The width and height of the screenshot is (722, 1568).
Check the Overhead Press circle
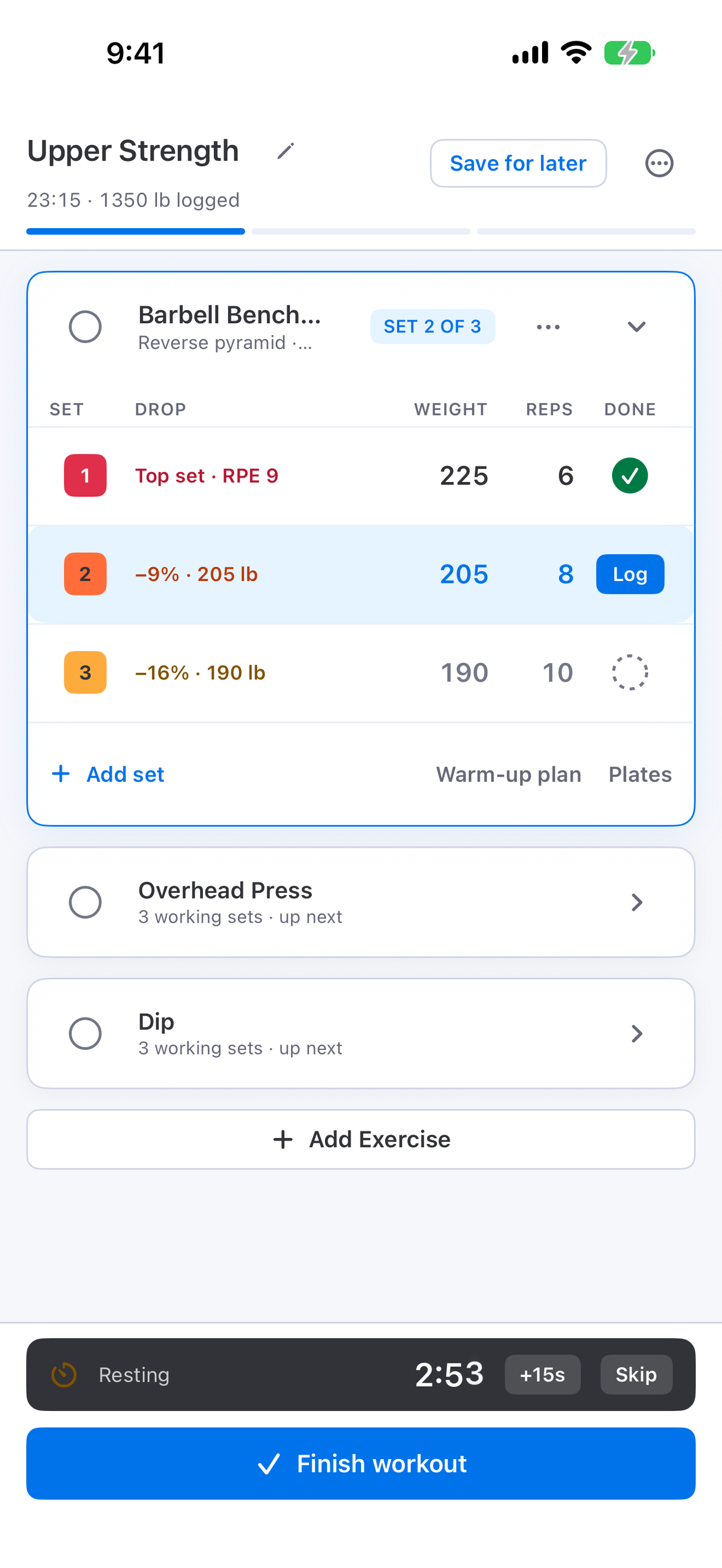point(85,902)
